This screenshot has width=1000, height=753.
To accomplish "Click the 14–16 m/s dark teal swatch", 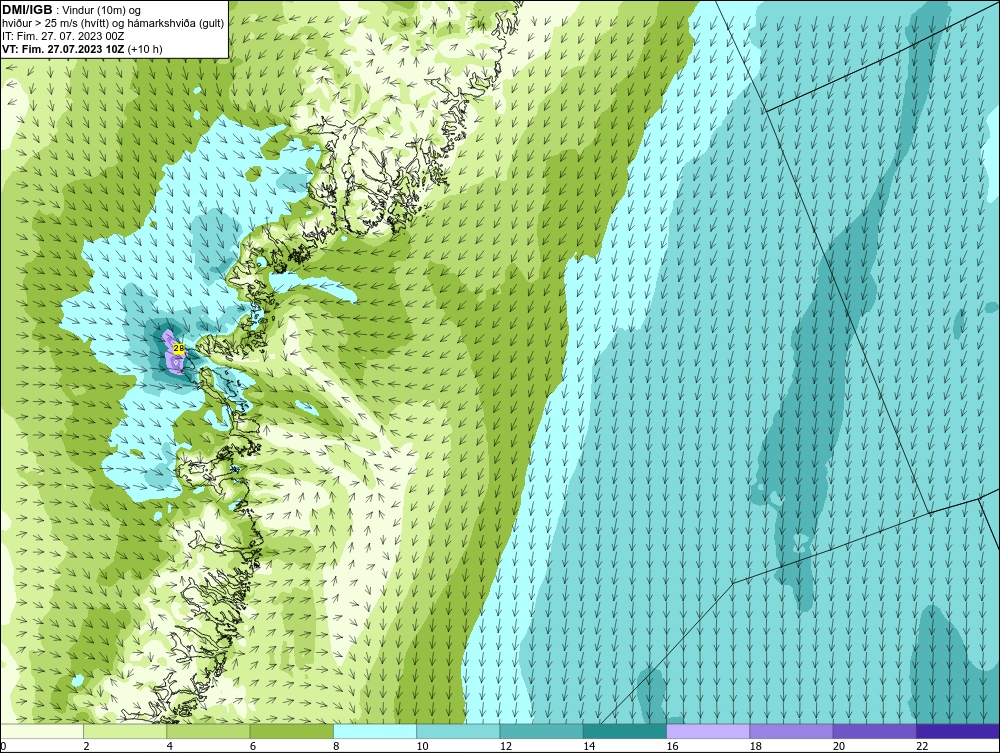I will coord(625,731).
